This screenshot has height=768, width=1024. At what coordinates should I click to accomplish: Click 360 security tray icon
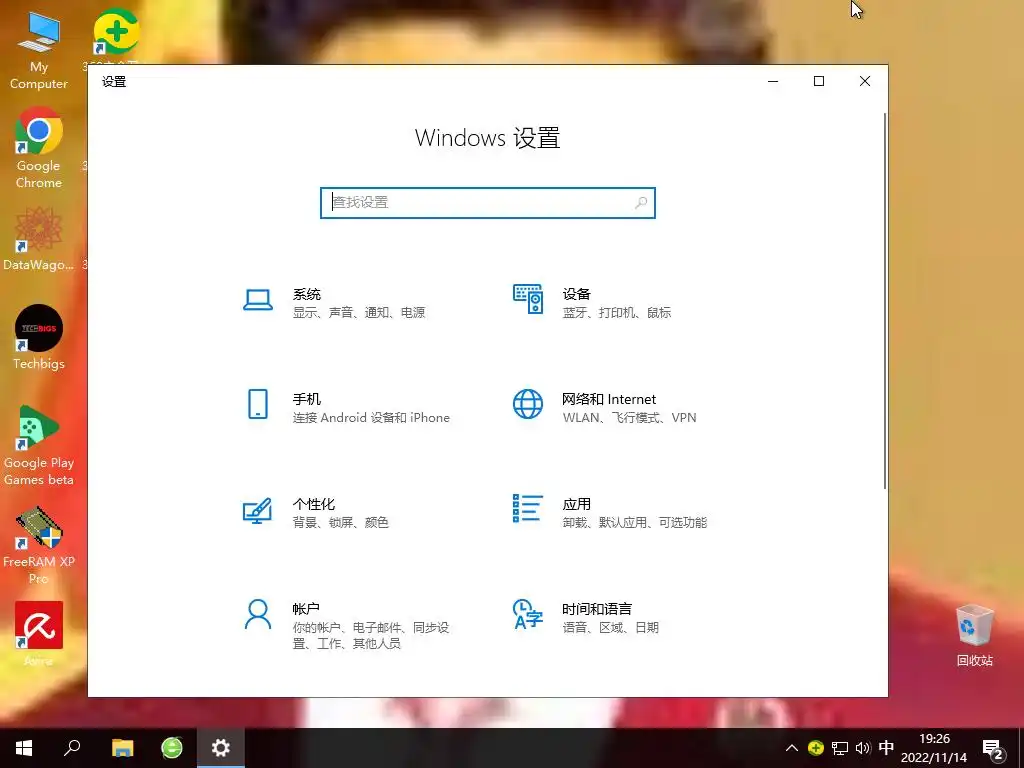point(815,748)
